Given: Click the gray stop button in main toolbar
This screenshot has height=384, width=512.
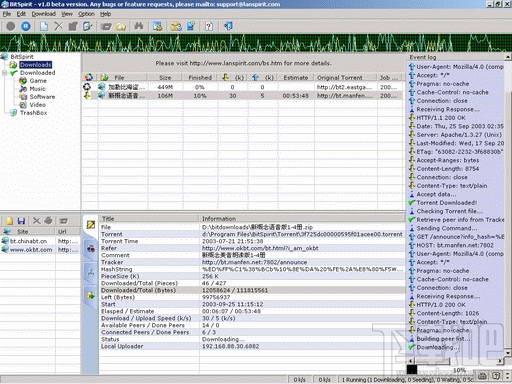Looking at the screenshot, I should tap(11, 26).
